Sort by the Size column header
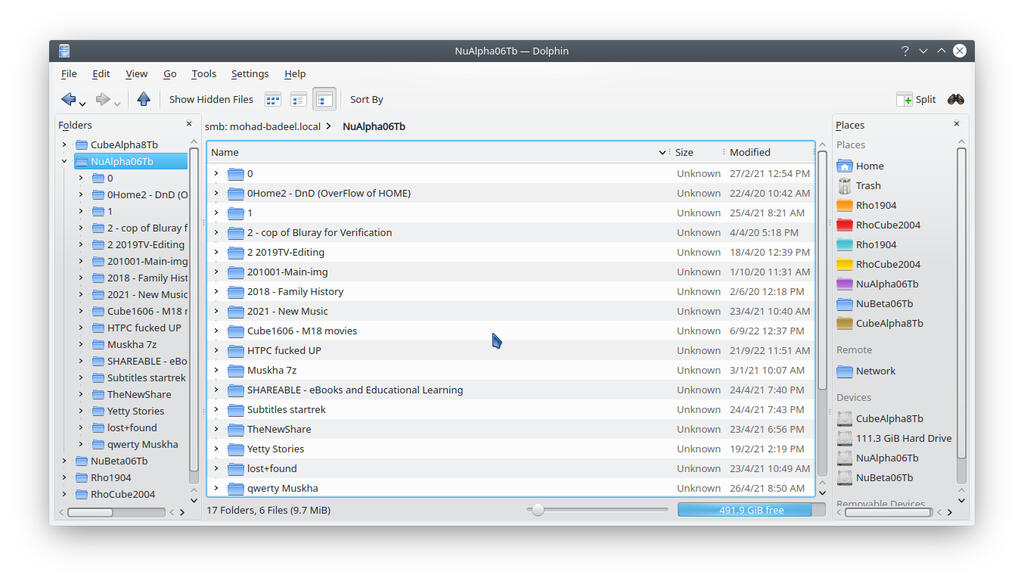The height and width of the screenshot is (584, 1024). (696, 152)
